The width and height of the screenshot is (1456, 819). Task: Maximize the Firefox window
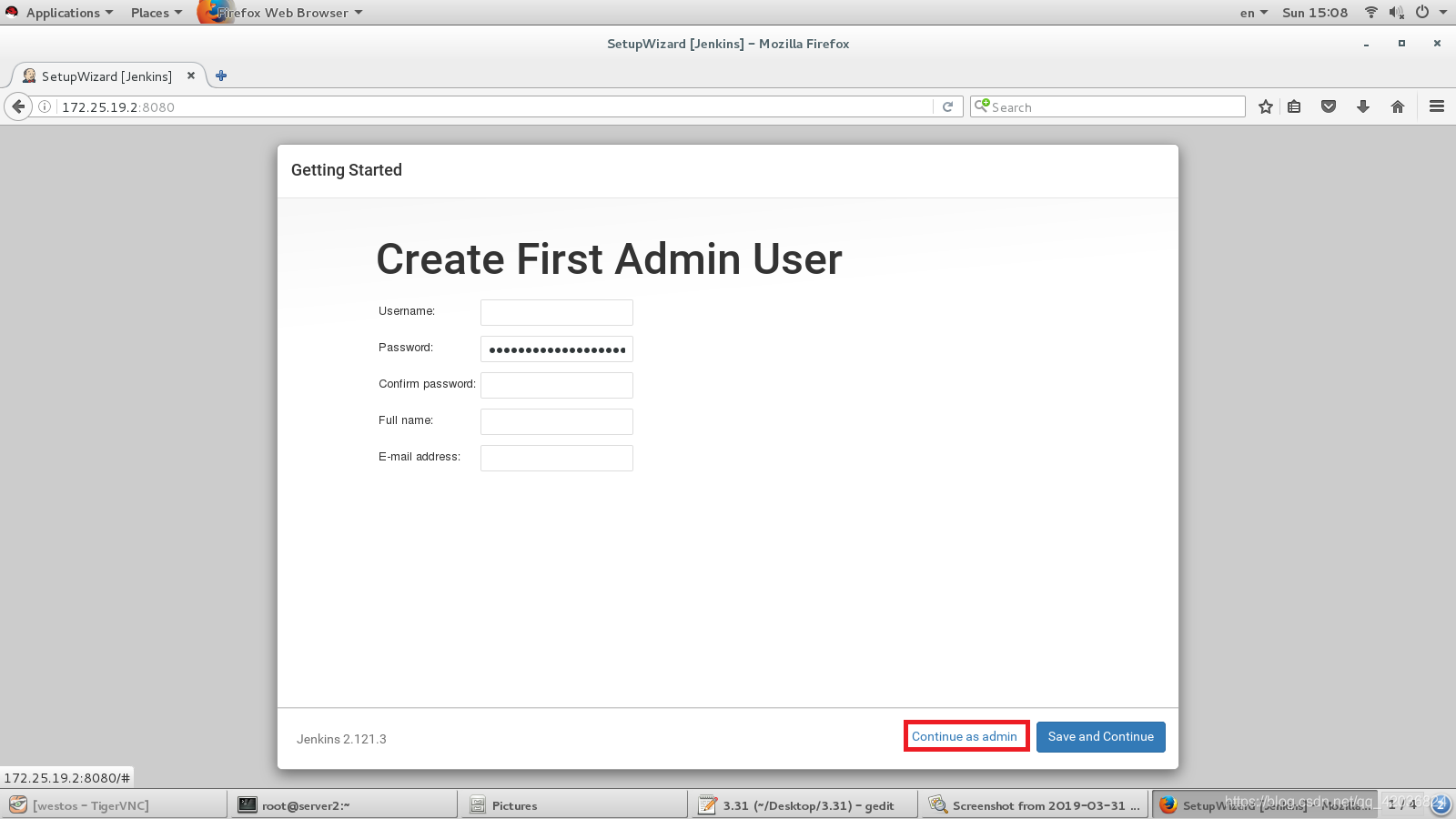click(x=1401, y=44)
